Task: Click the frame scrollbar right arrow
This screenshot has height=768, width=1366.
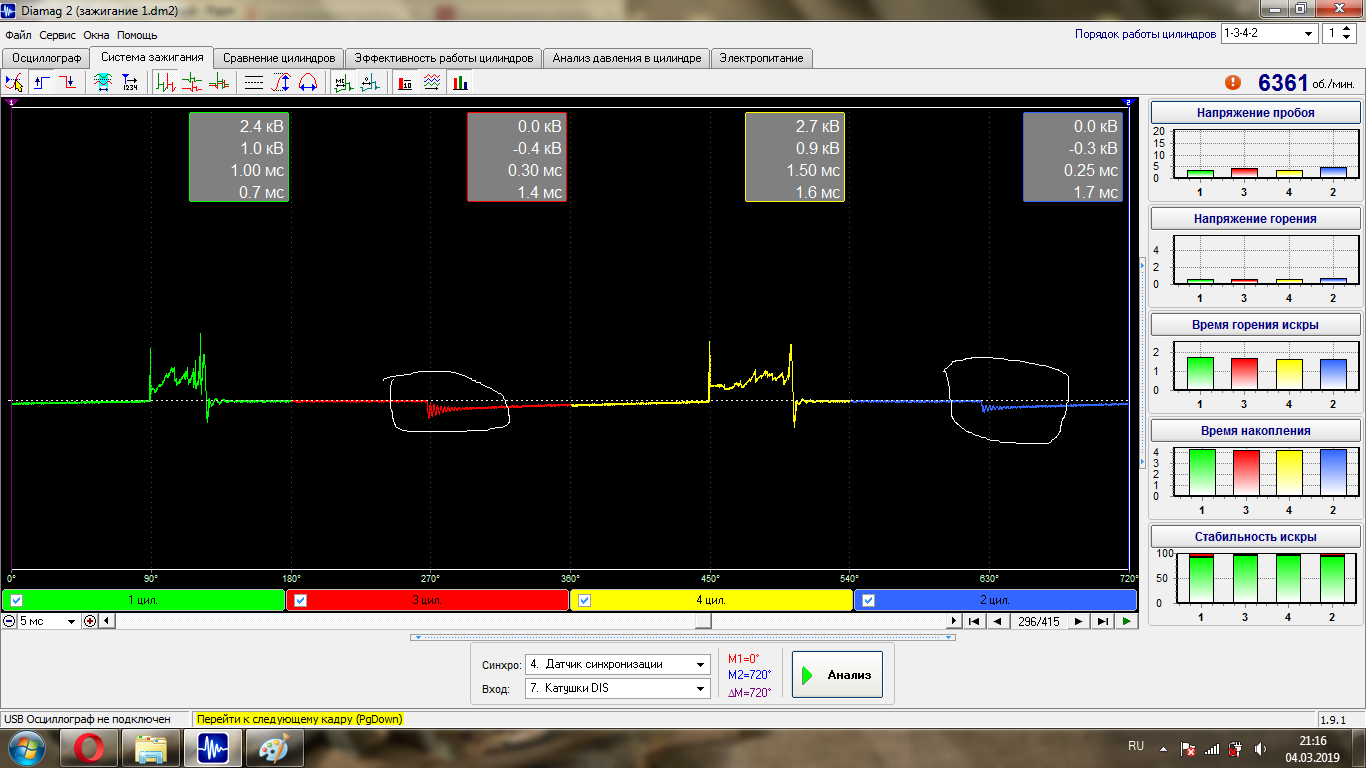Action: coord(952,621)
